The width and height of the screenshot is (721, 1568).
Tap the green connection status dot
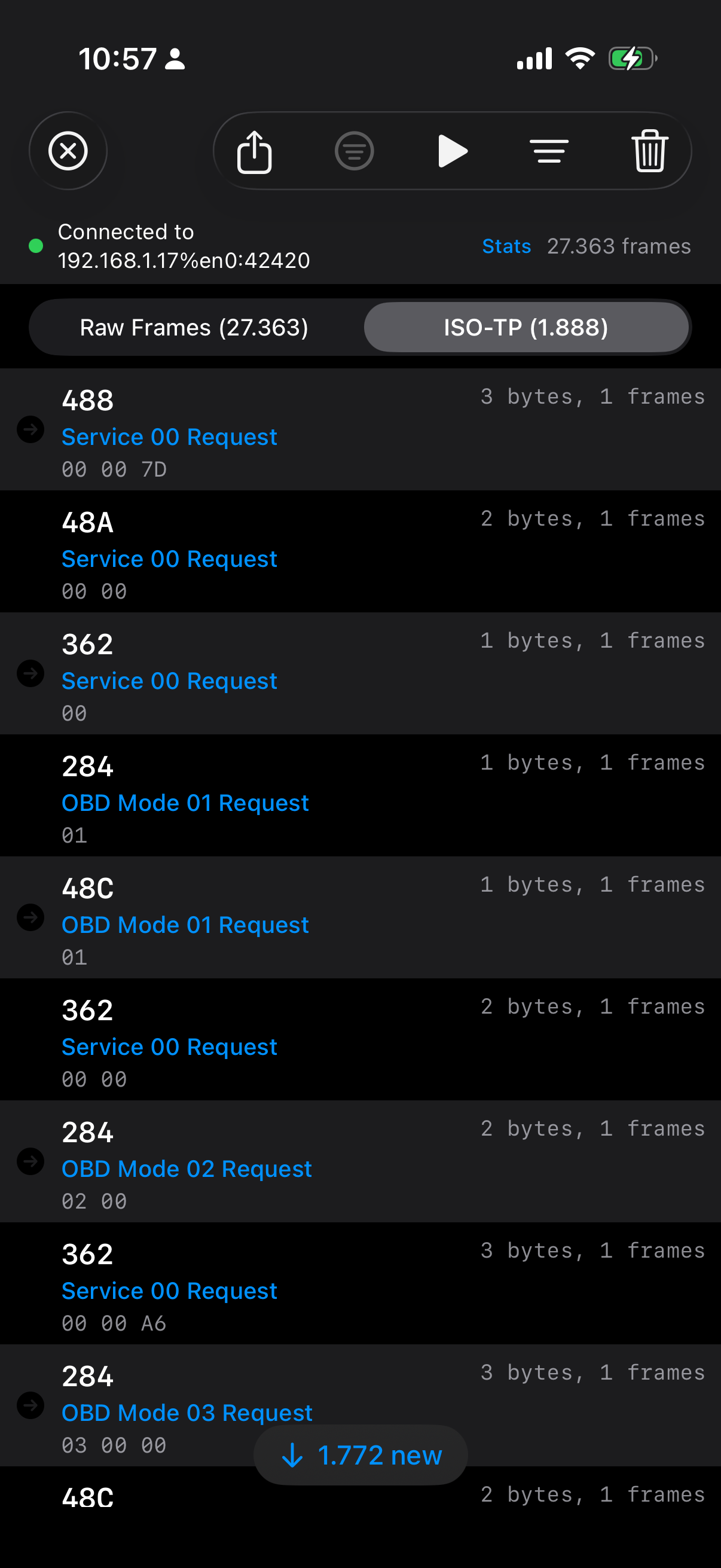[x=36, y=246]
